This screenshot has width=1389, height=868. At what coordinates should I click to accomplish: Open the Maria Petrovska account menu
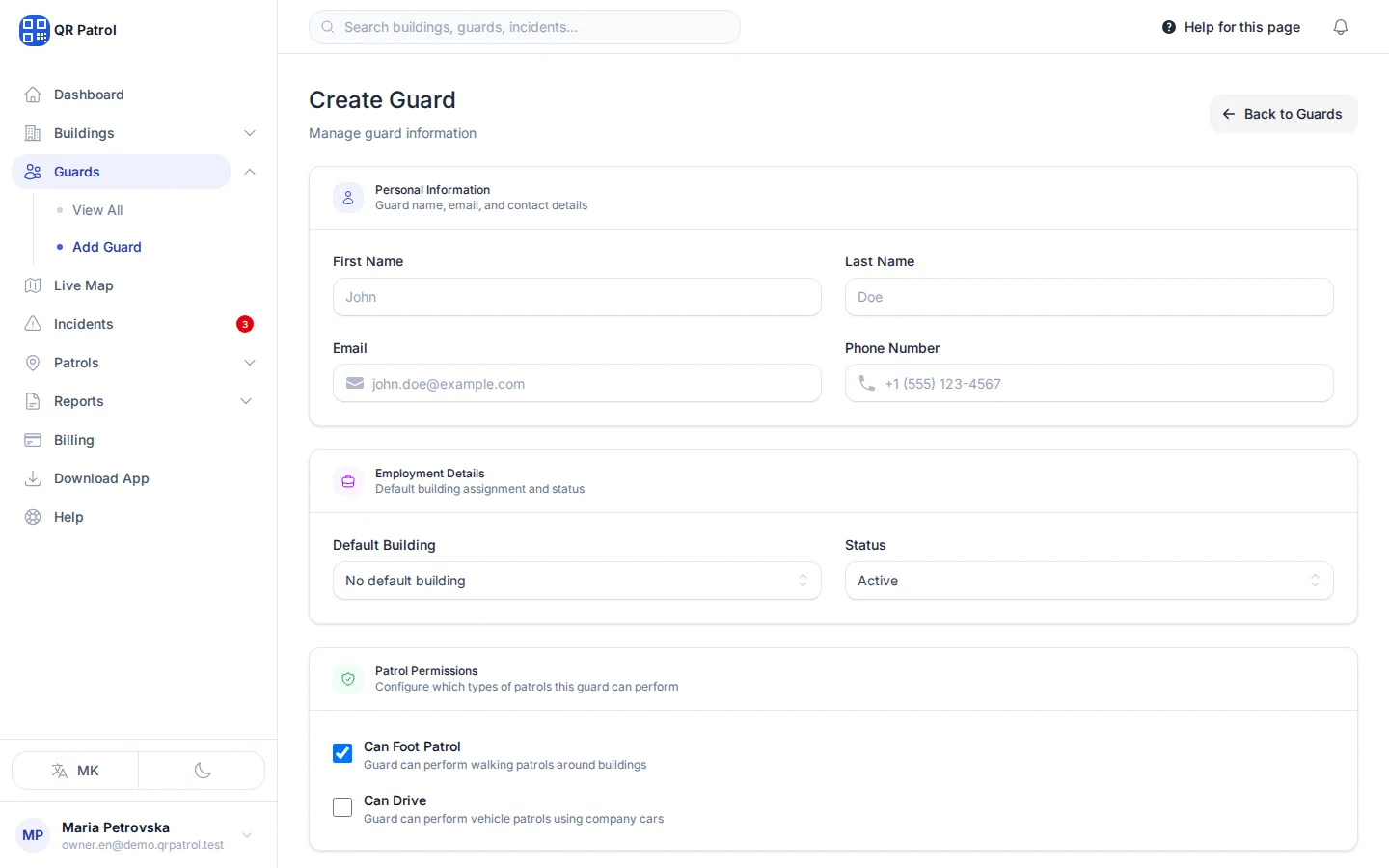[x=138, y=835]
